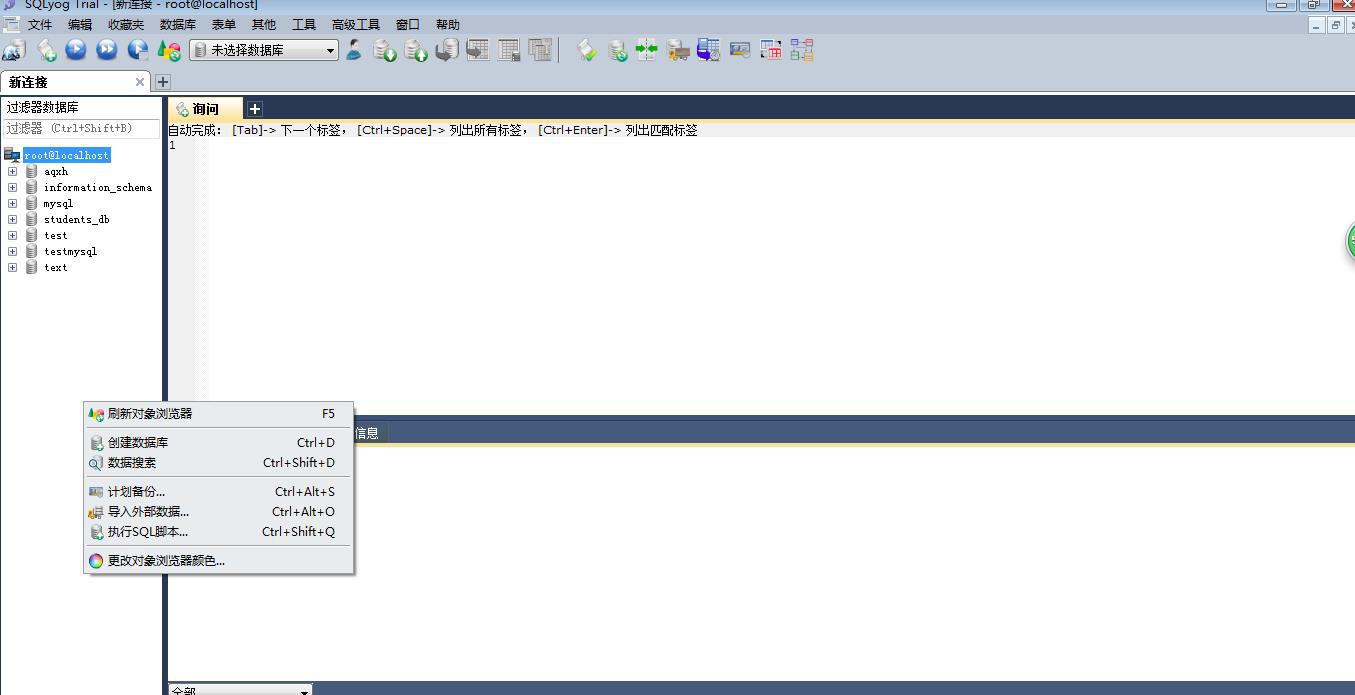Click the alter table toolbar icon
Image resolution: width=1355 pixels, height=695 pixels.
point(509,50)
